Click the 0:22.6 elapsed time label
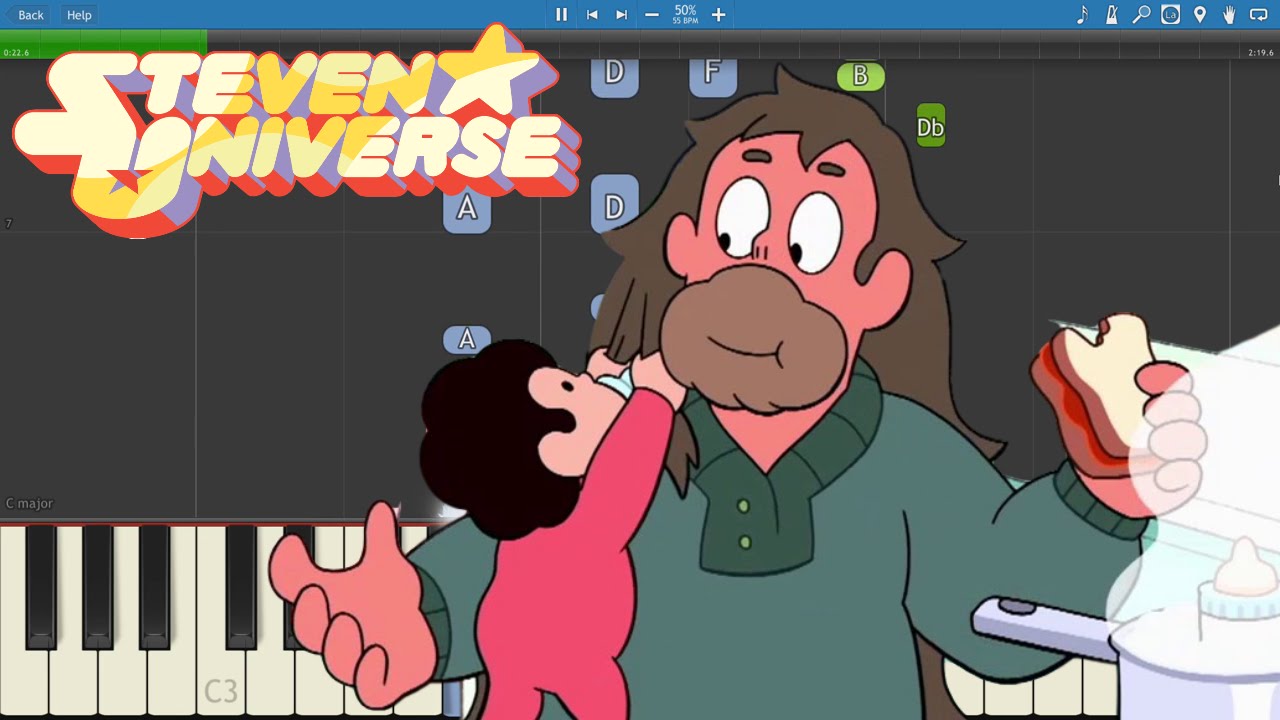Screen dimensions: 1280x720 click(16, 52)
